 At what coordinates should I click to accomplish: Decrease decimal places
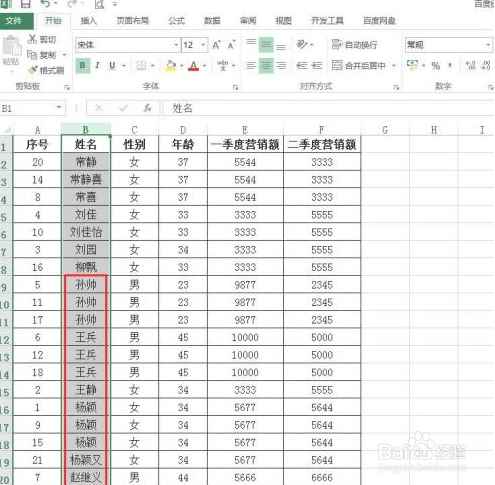pos(486,66)
